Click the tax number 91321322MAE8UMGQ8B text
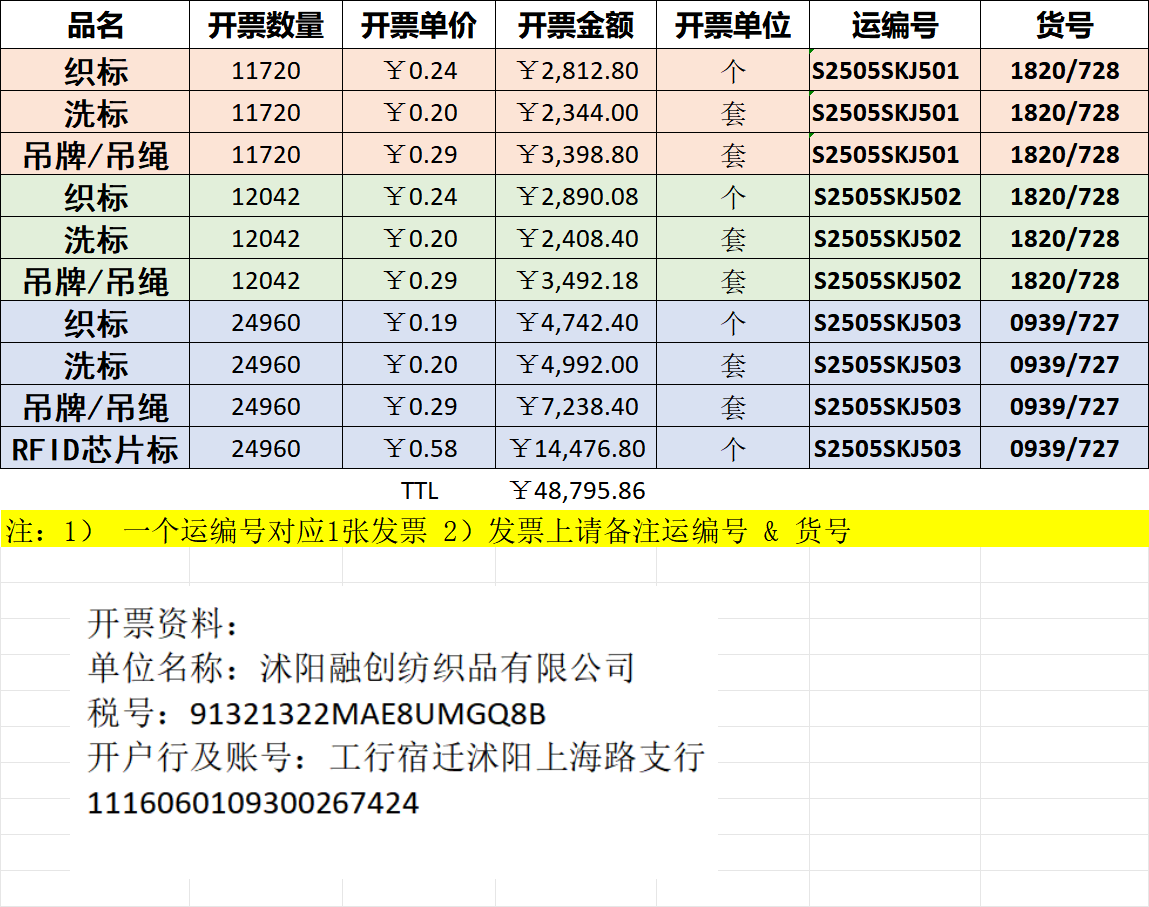Image resolution: width=1149 pixels, height=907 pixels. (x=366, y=715)
